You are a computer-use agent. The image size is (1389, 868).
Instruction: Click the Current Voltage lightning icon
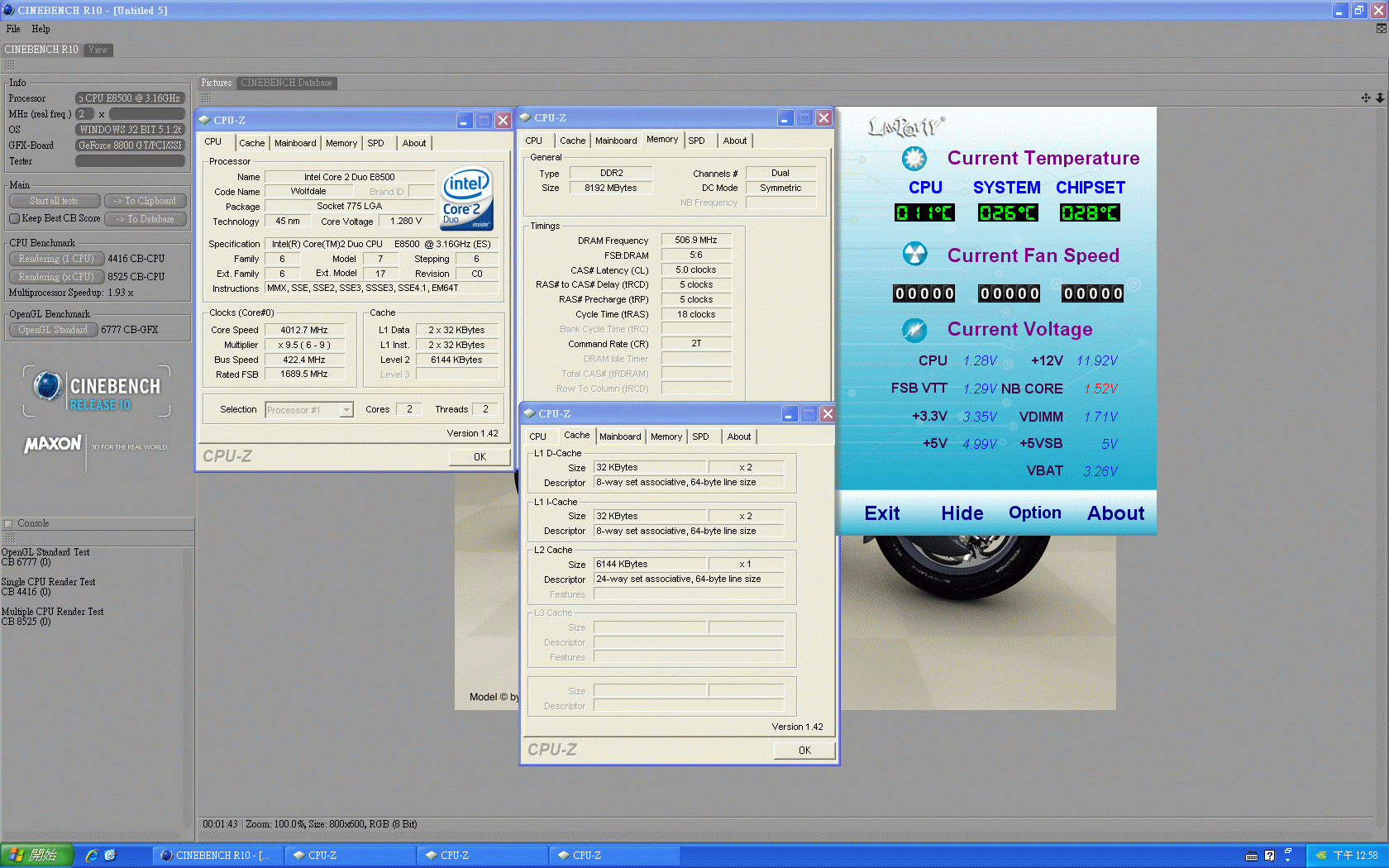[914, 330]
